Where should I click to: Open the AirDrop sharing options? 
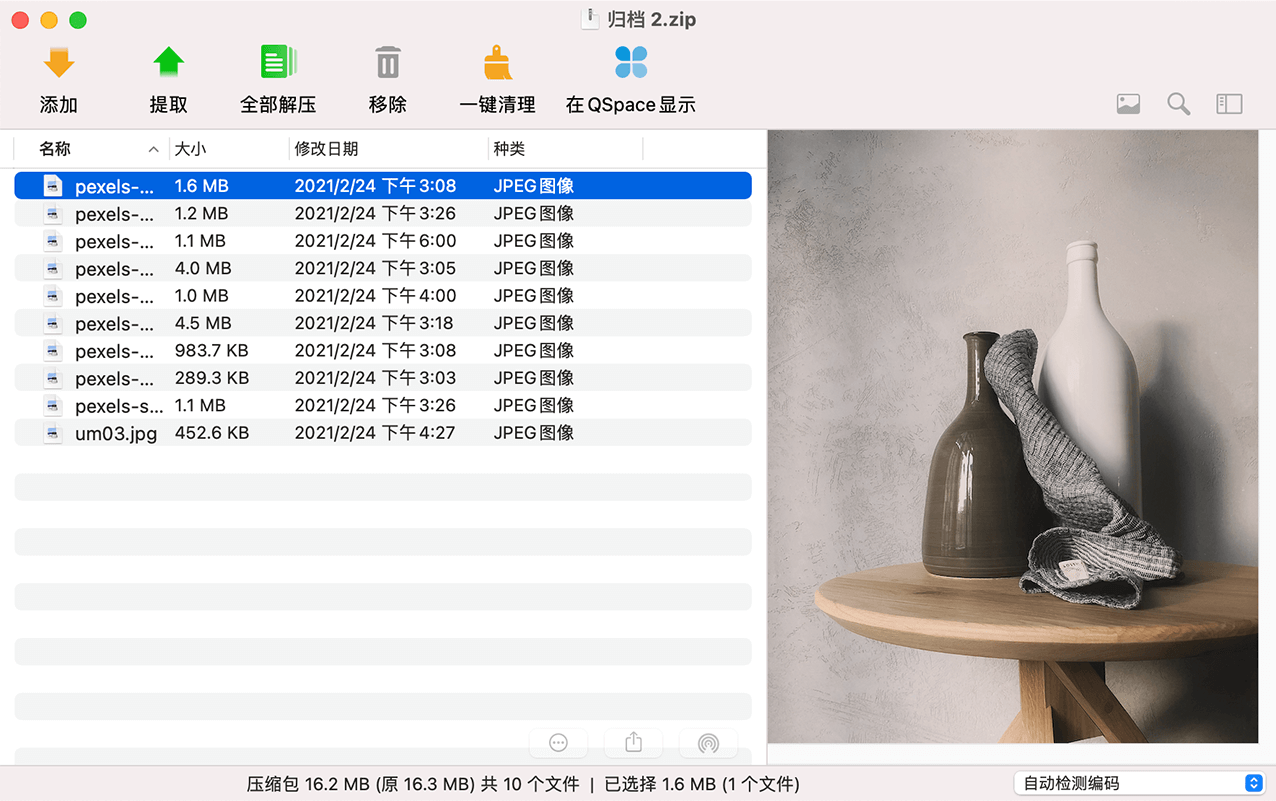click(x=708, y=743)
